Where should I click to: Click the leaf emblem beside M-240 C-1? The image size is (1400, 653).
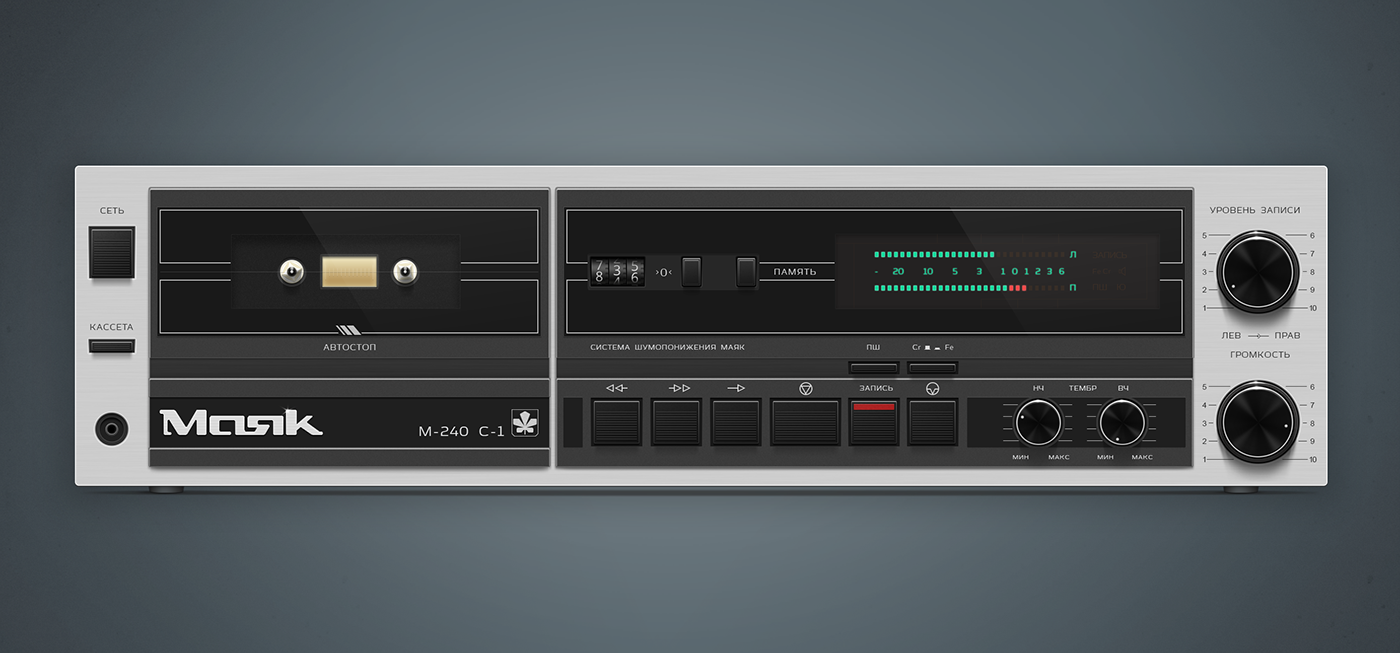[x=525, y=423]
